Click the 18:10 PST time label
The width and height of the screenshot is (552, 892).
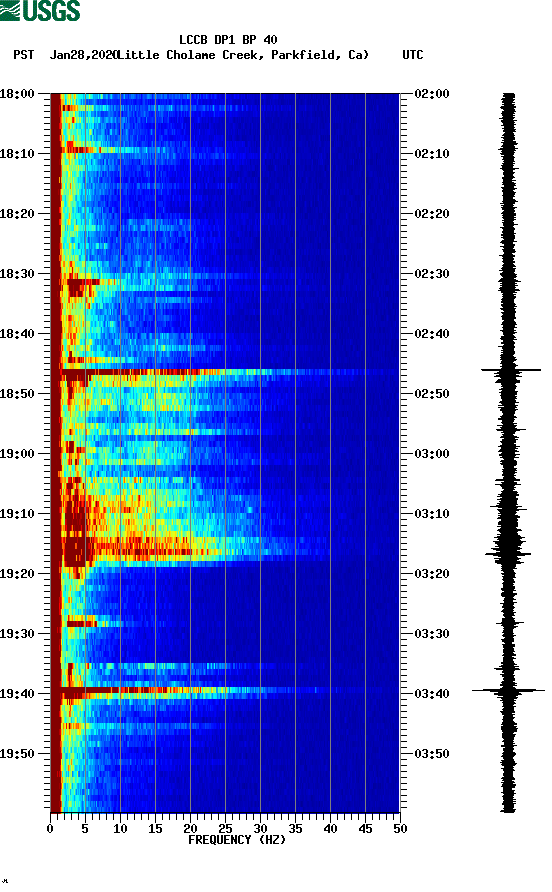tap(17, 154)
